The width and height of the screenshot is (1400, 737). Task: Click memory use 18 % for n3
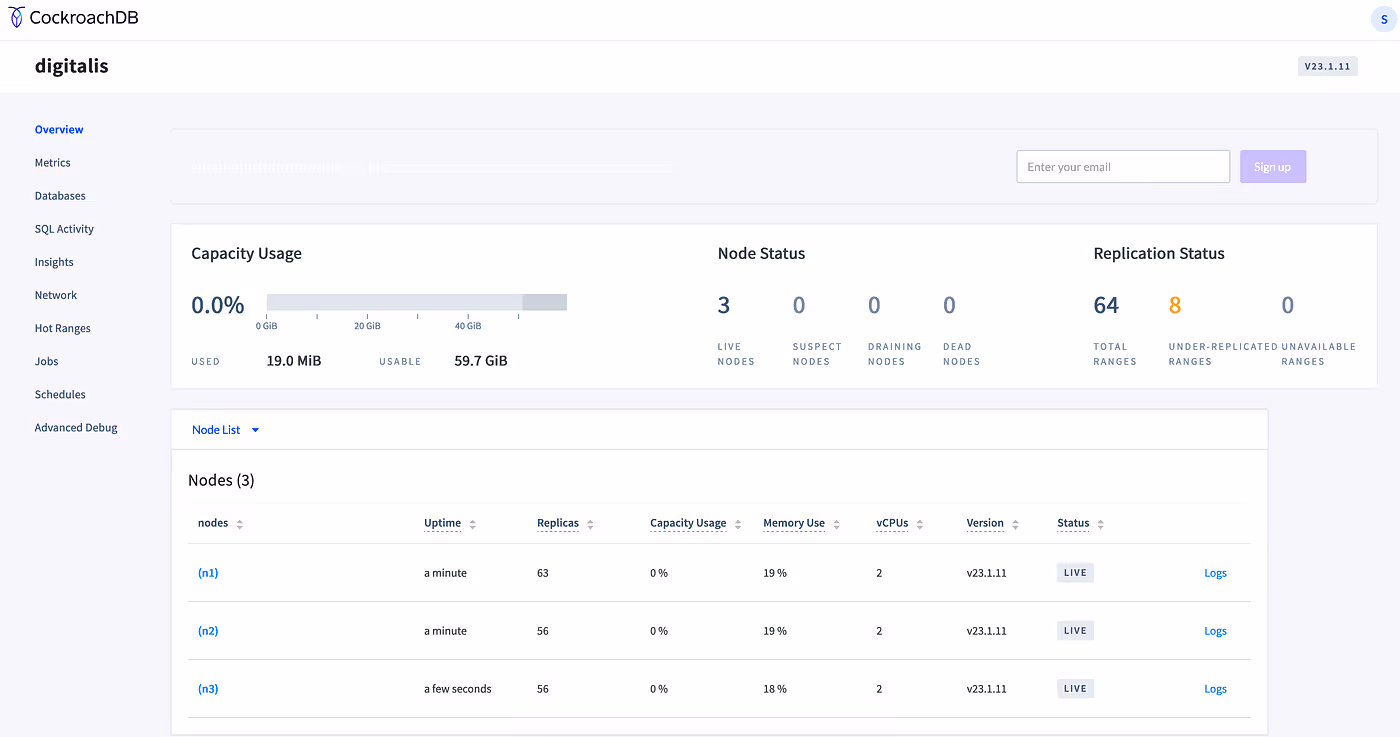pyautogui.click(x=775, y=689)
